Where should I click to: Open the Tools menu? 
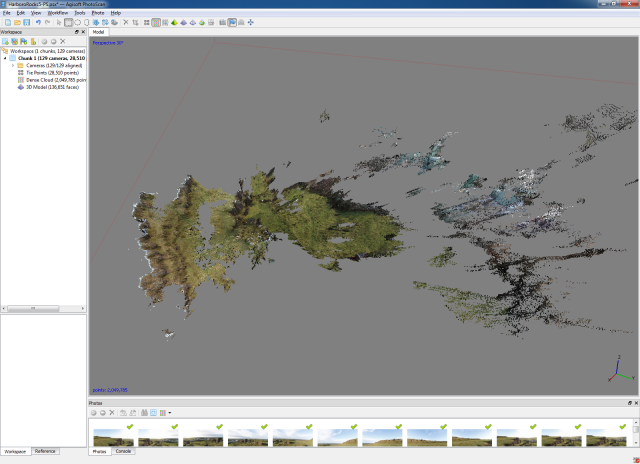point(80,13)
